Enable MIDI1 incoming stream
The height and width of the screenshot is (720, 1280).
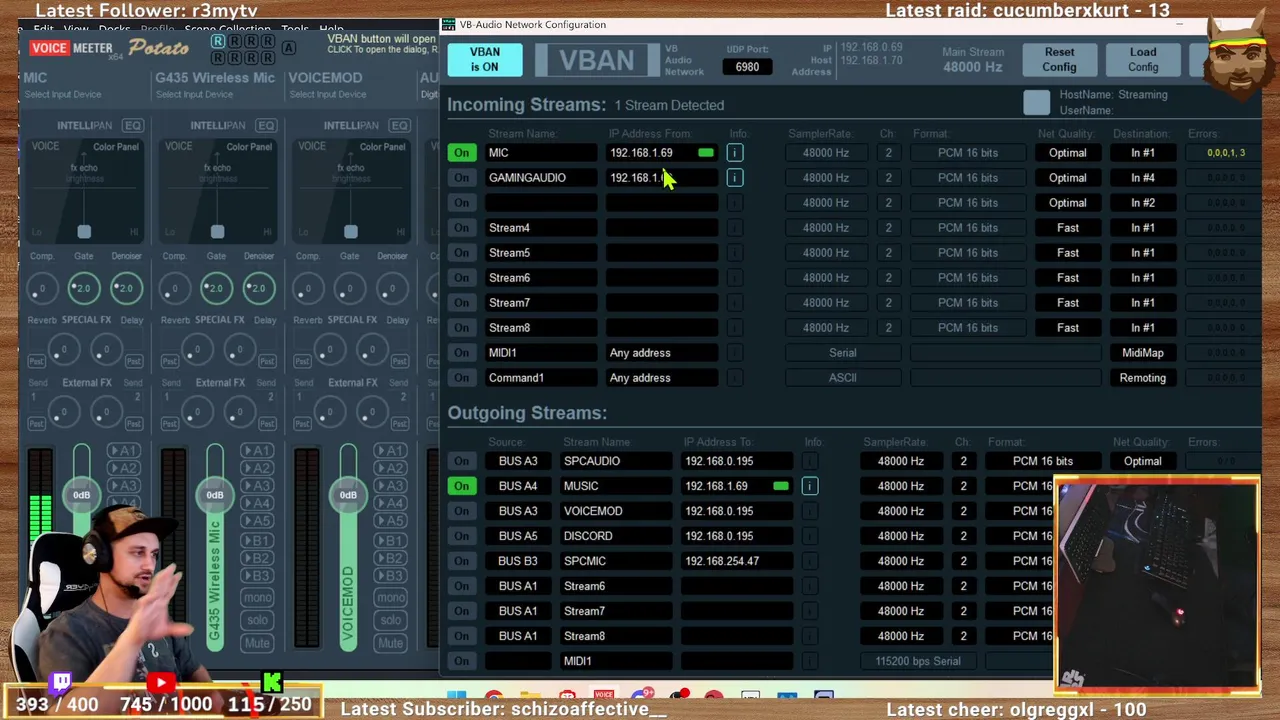461,353
